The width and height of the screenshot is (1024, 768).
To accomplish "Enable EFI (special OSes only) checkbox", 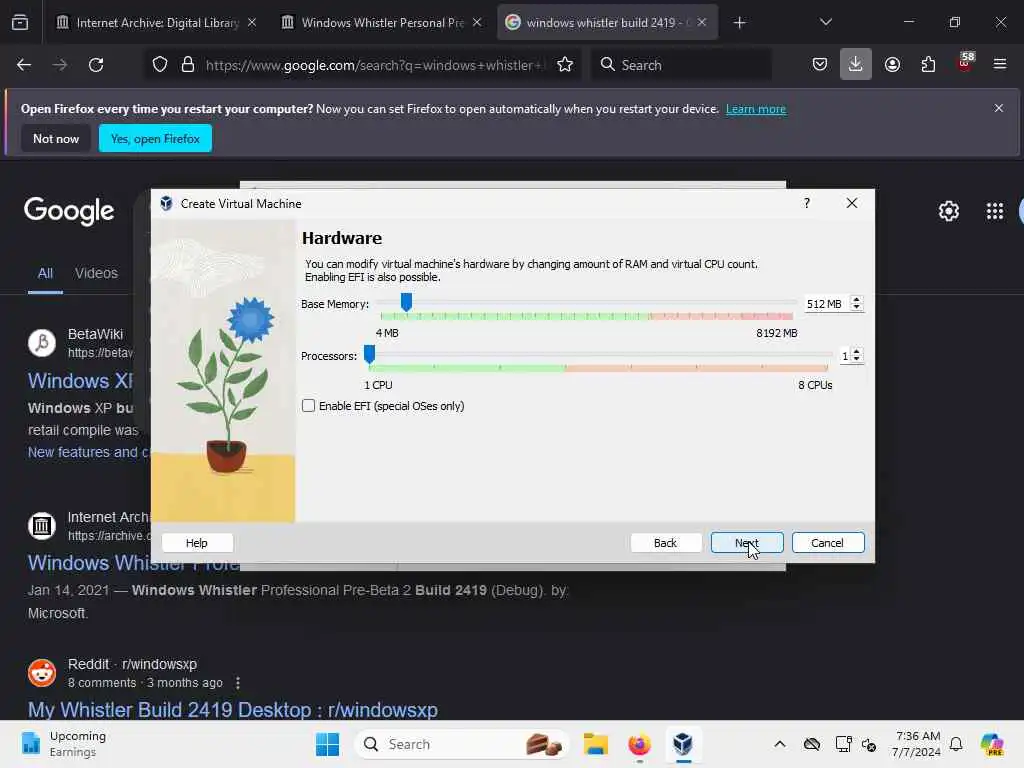I will 308,406.
